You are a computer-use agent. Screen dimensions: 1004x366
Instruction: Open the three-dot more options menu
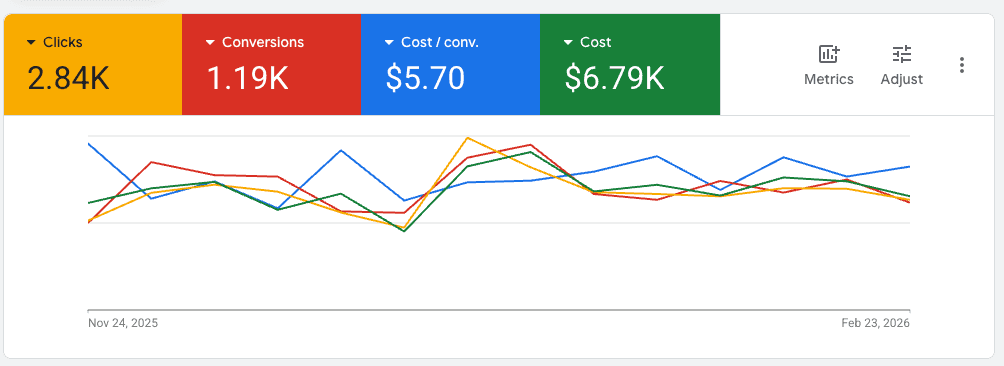[962, 65]
